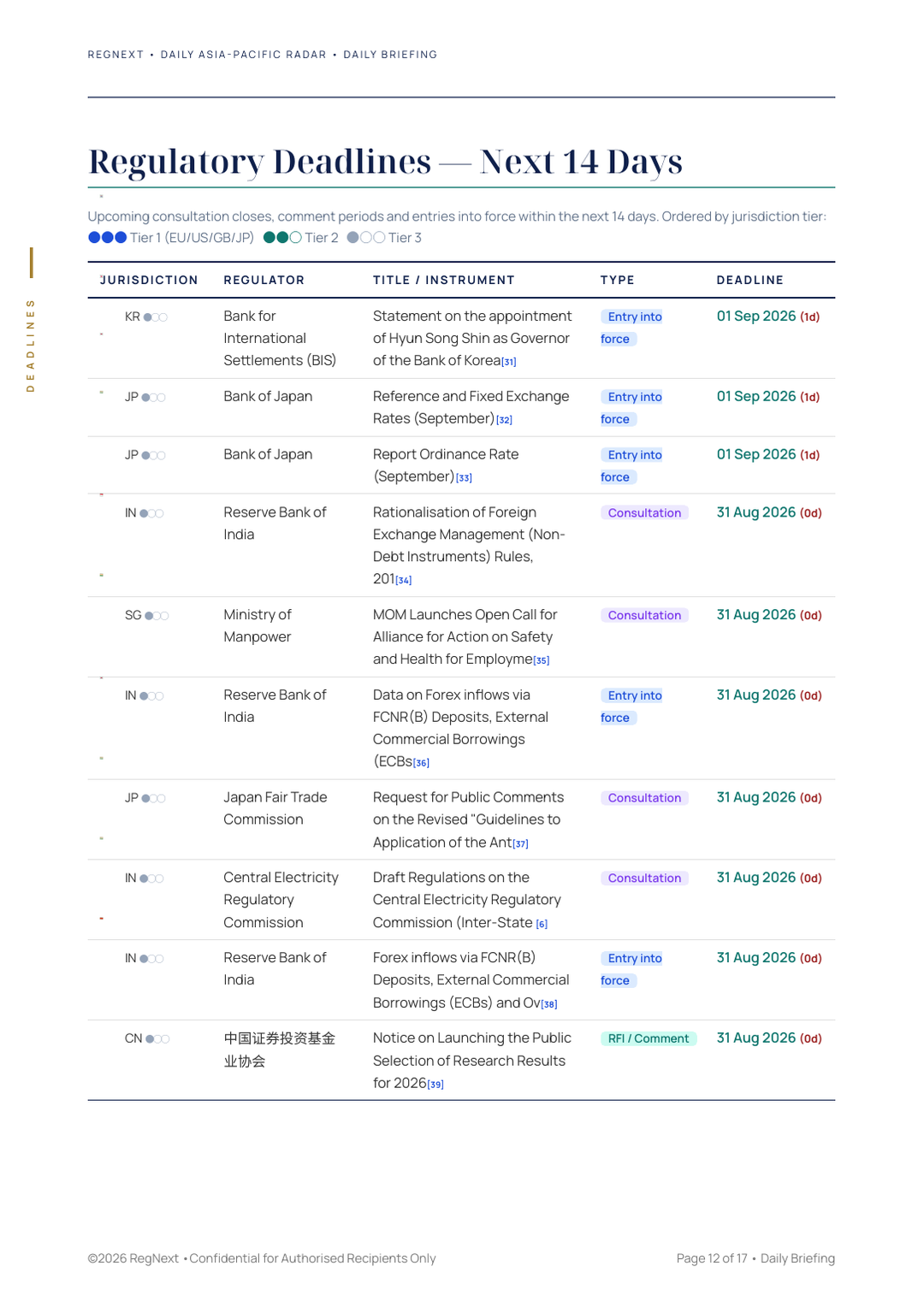Click Tier 1 legend three blue dots
The width and height of the screenshot is (924, 1307).
tap(108, 238)
